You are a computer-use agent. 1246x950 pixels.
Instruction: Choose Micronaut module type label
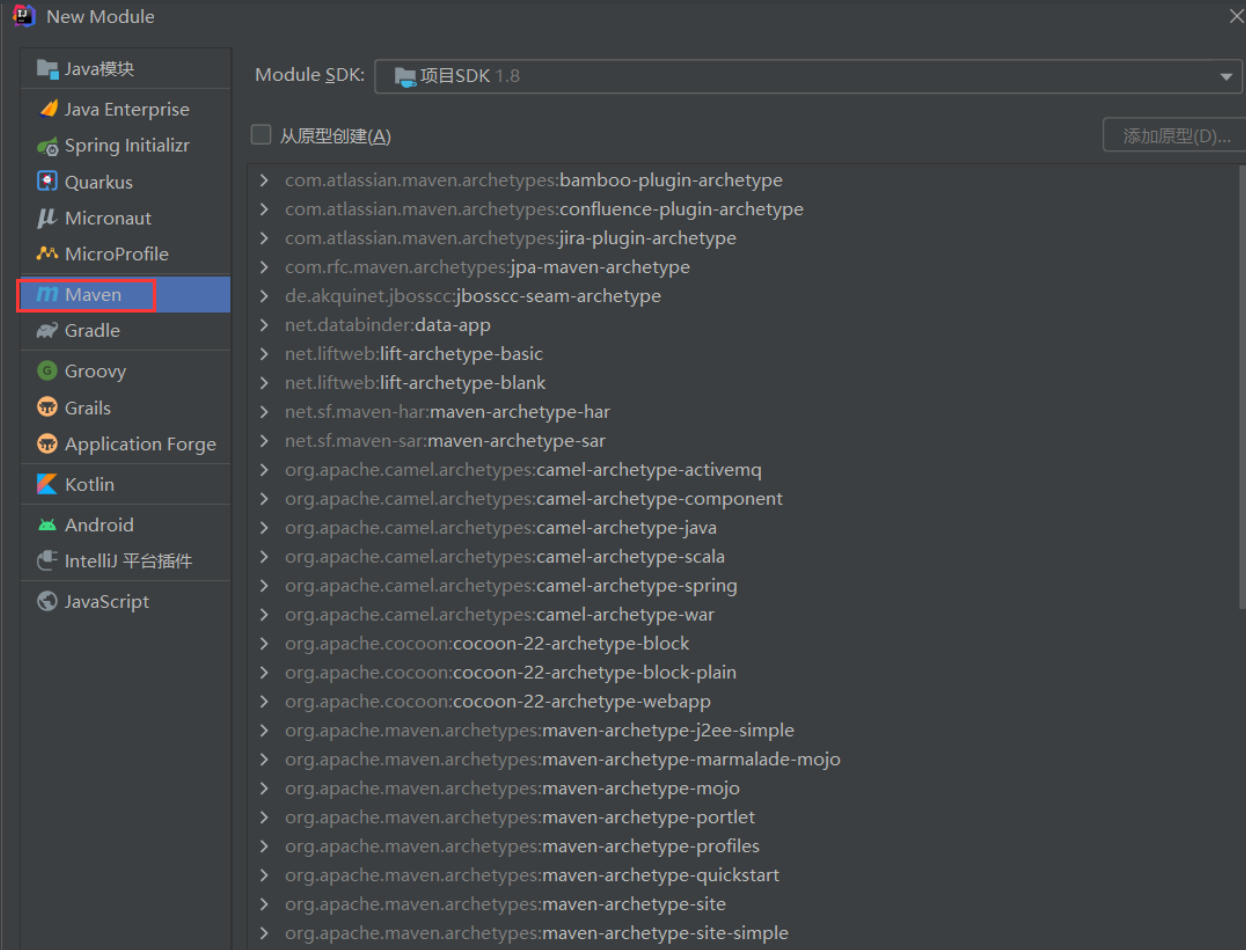coord(108,218)
